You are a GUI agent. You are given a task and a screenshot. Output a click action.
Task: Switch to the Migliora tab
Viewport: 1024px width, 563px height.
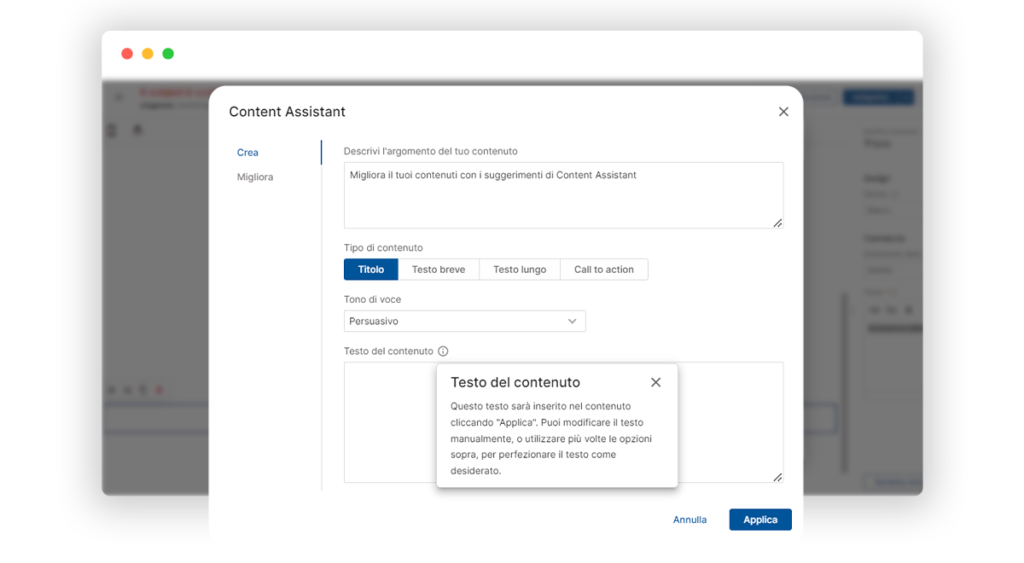[x=255, y=177]
